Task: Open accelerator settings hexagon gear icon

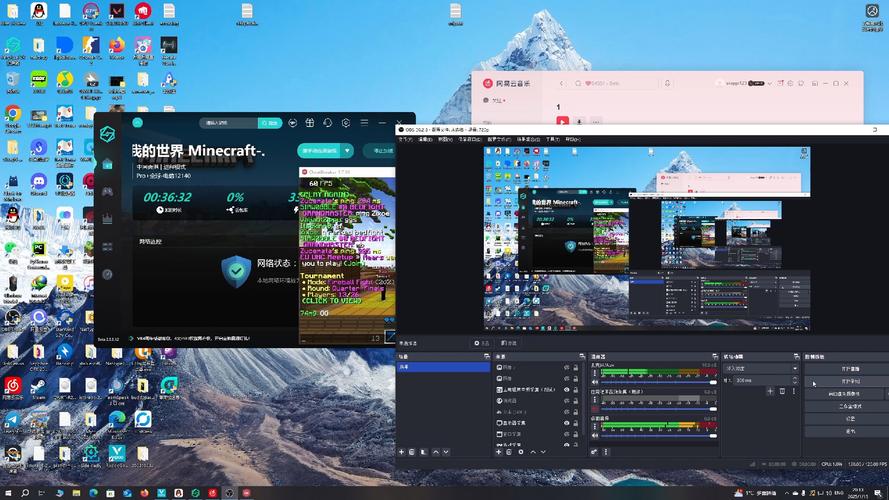Action: click(346, 122)
